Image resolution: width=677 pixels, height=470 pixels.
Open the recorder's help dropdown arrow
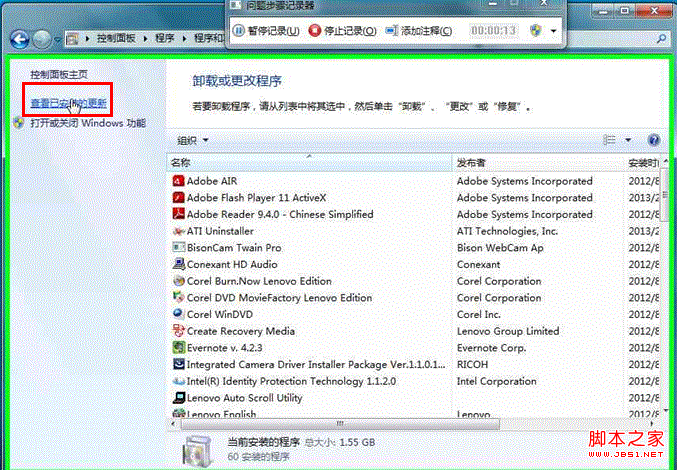pyautogui.click(x=553, y=31)
